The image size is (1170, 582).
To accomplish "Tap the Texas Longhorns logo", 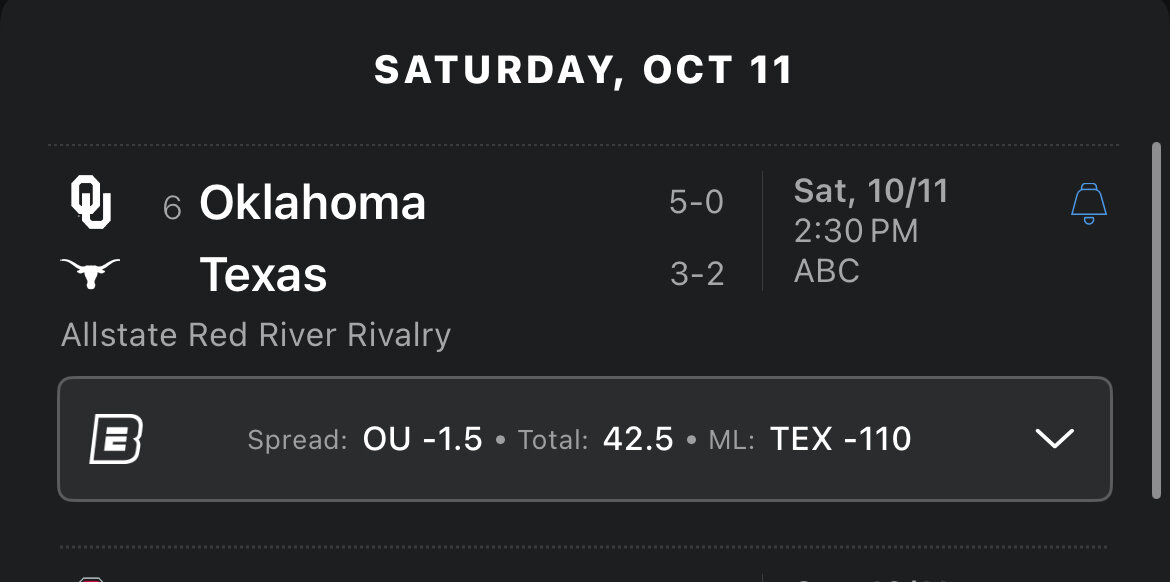I will [90, 273].
